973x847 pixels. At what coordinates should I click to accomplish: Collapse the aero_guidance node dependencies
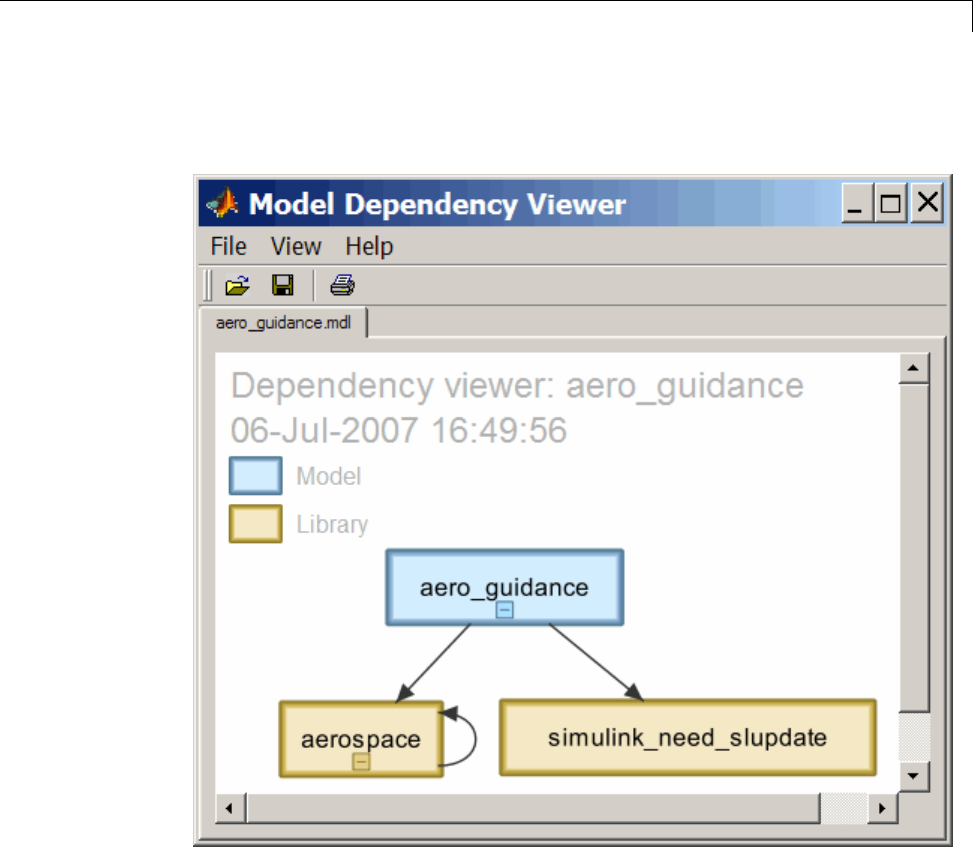click(x=504, y=611)
